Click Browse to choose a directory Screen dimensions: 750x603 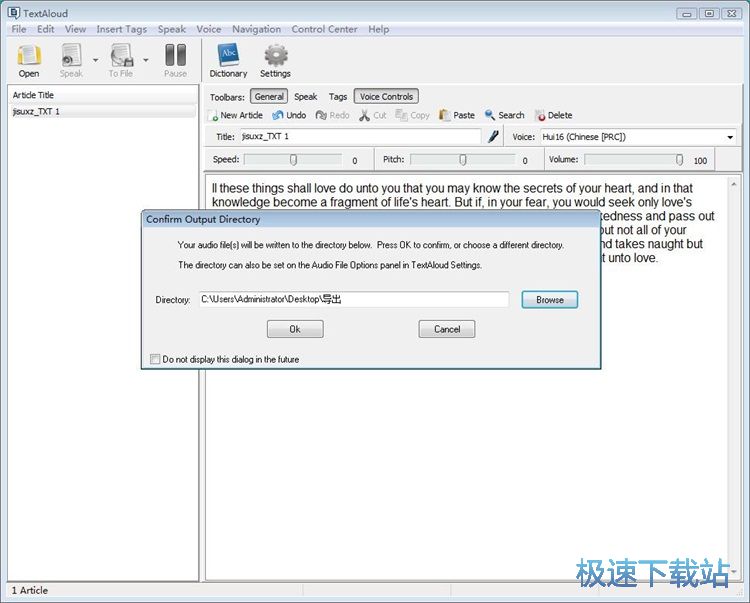click(x=550, y=300)
